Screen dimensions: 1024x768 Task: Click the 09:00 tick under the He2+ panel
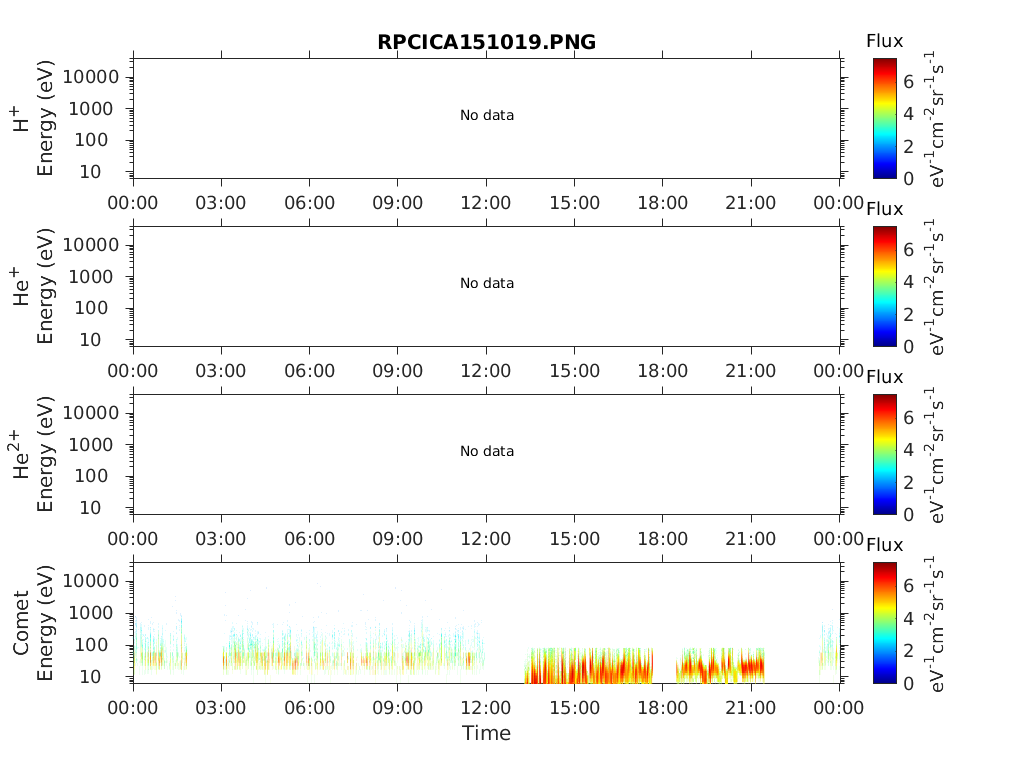(398, 539)
